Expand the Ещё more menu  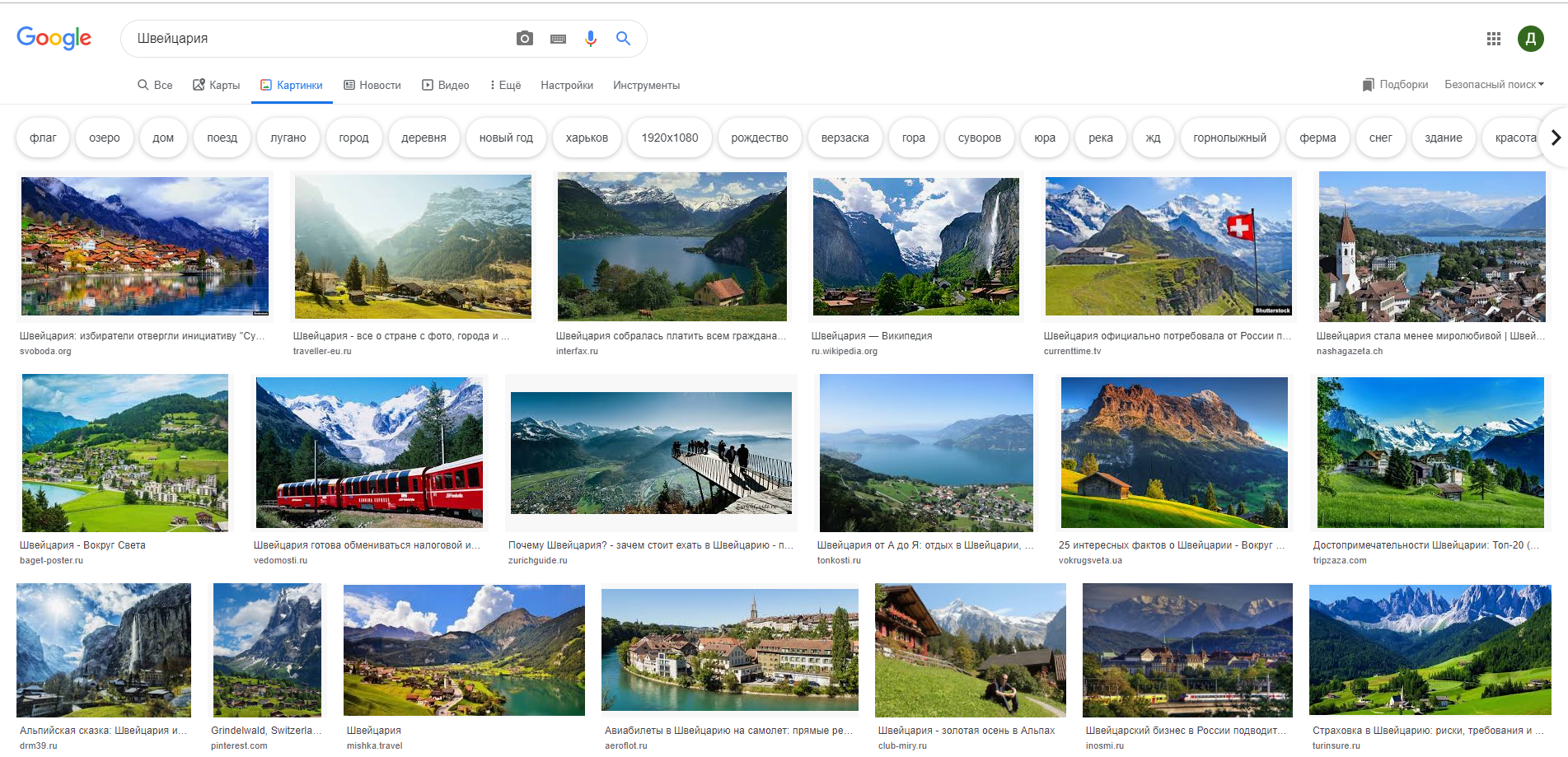click(505, 86)
